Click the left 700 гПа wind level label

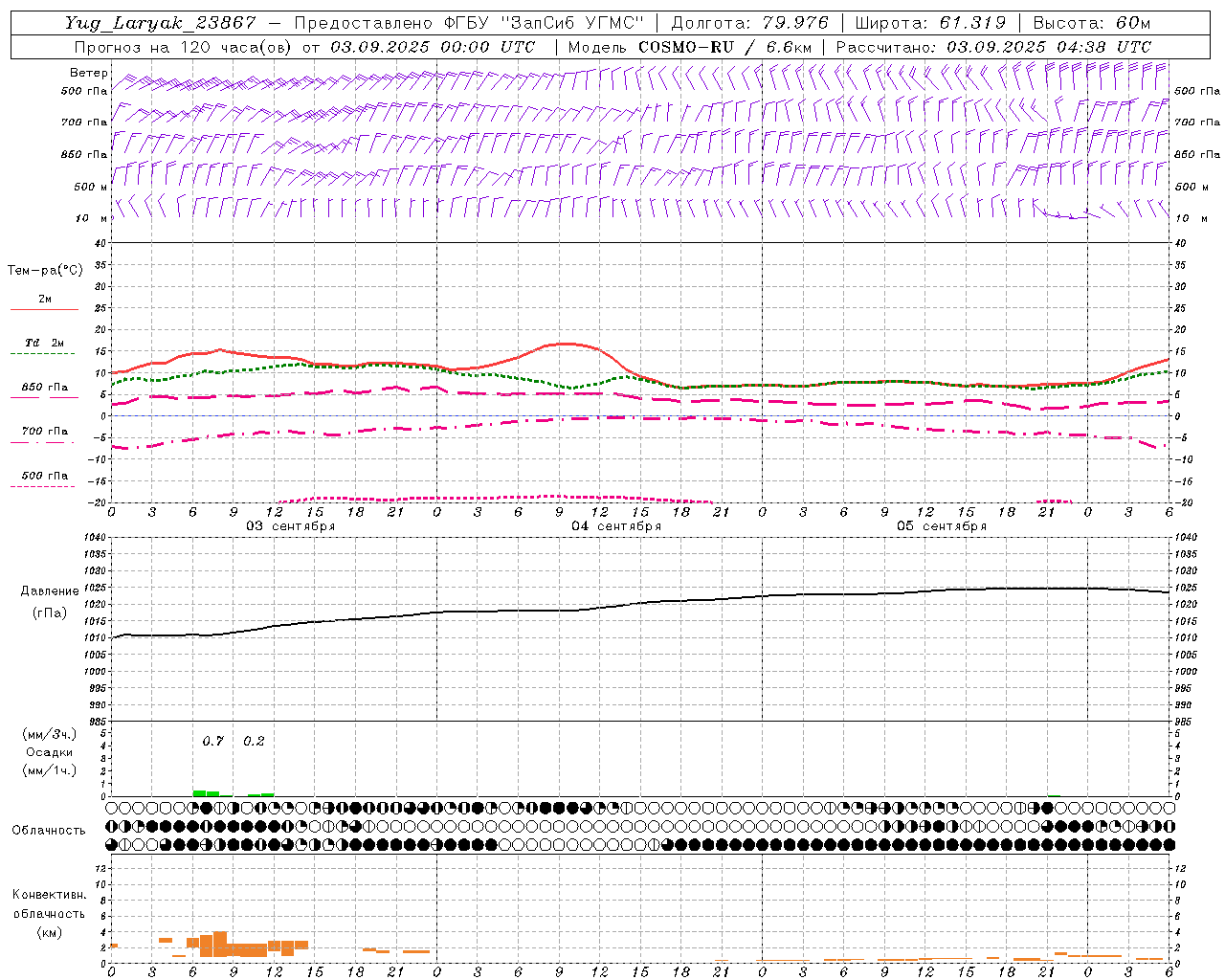[84, 122]
